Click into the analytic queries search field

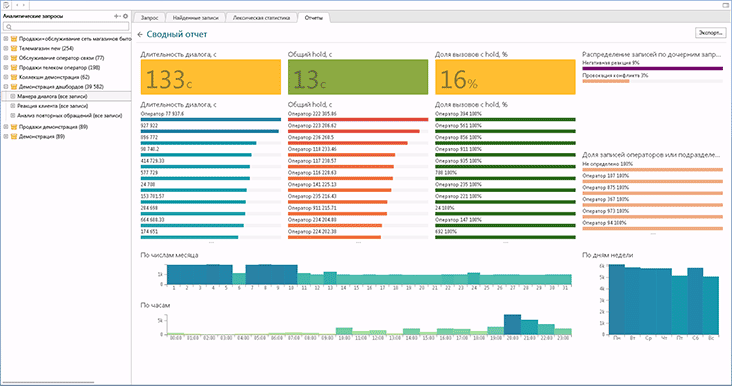pos(66,27)
